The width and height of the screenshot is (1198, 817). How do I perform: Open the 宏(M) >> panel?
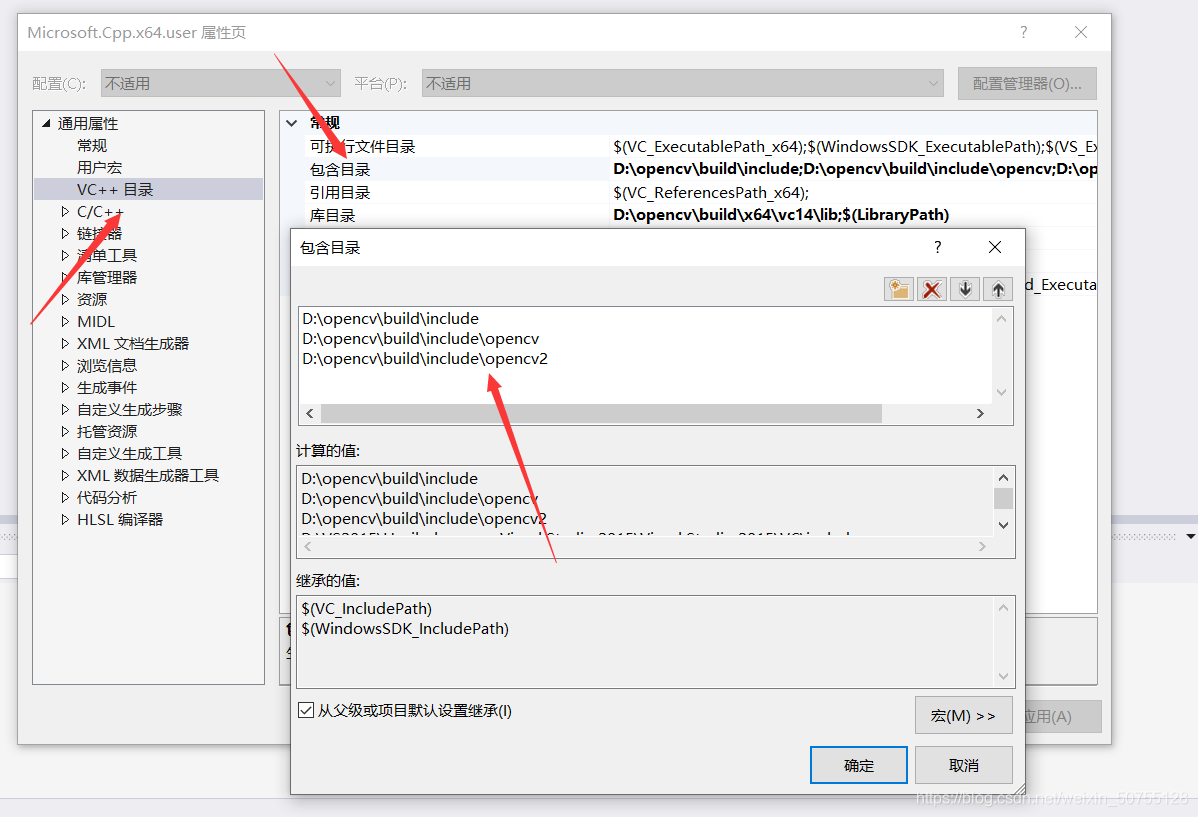(963, 715)
